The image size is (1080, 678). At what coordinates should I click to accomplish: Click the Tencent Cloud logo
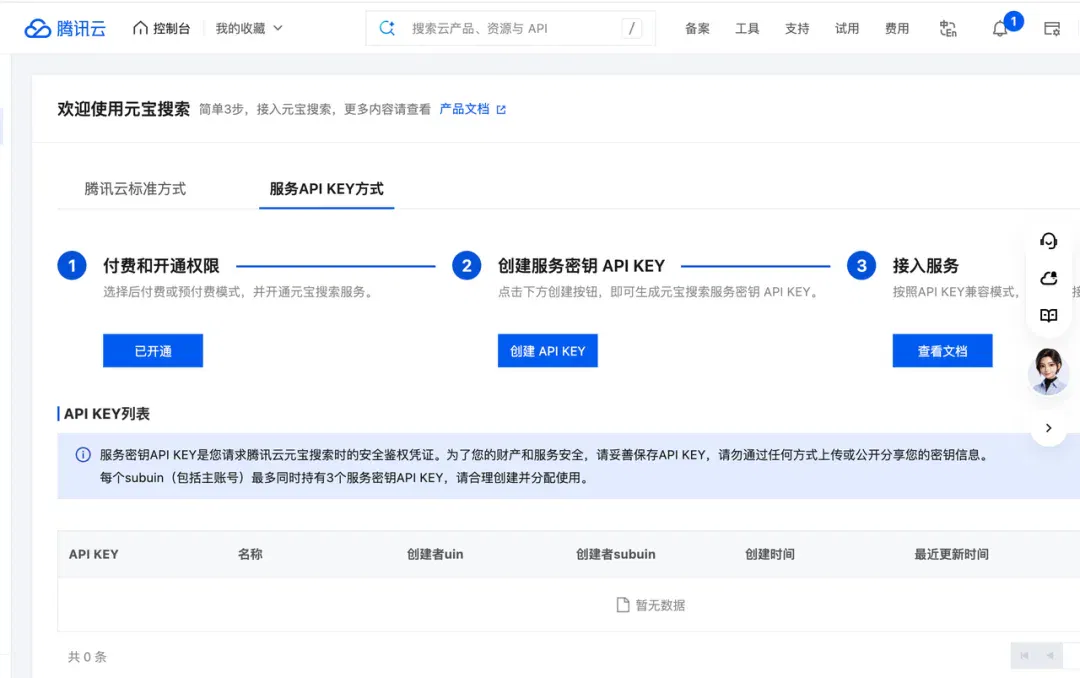pyautogui.click(x=65, y=28)
